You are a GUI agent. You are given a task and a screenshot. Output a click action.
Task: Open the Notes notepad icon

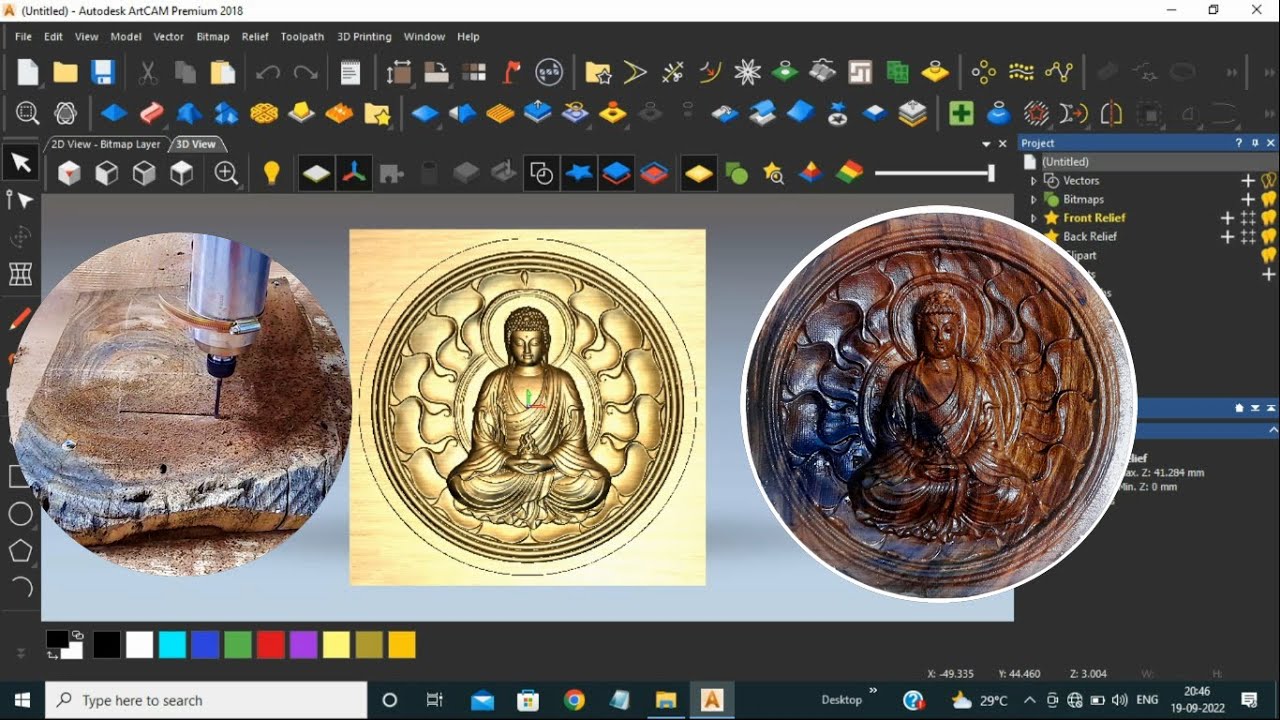[350, 72]
